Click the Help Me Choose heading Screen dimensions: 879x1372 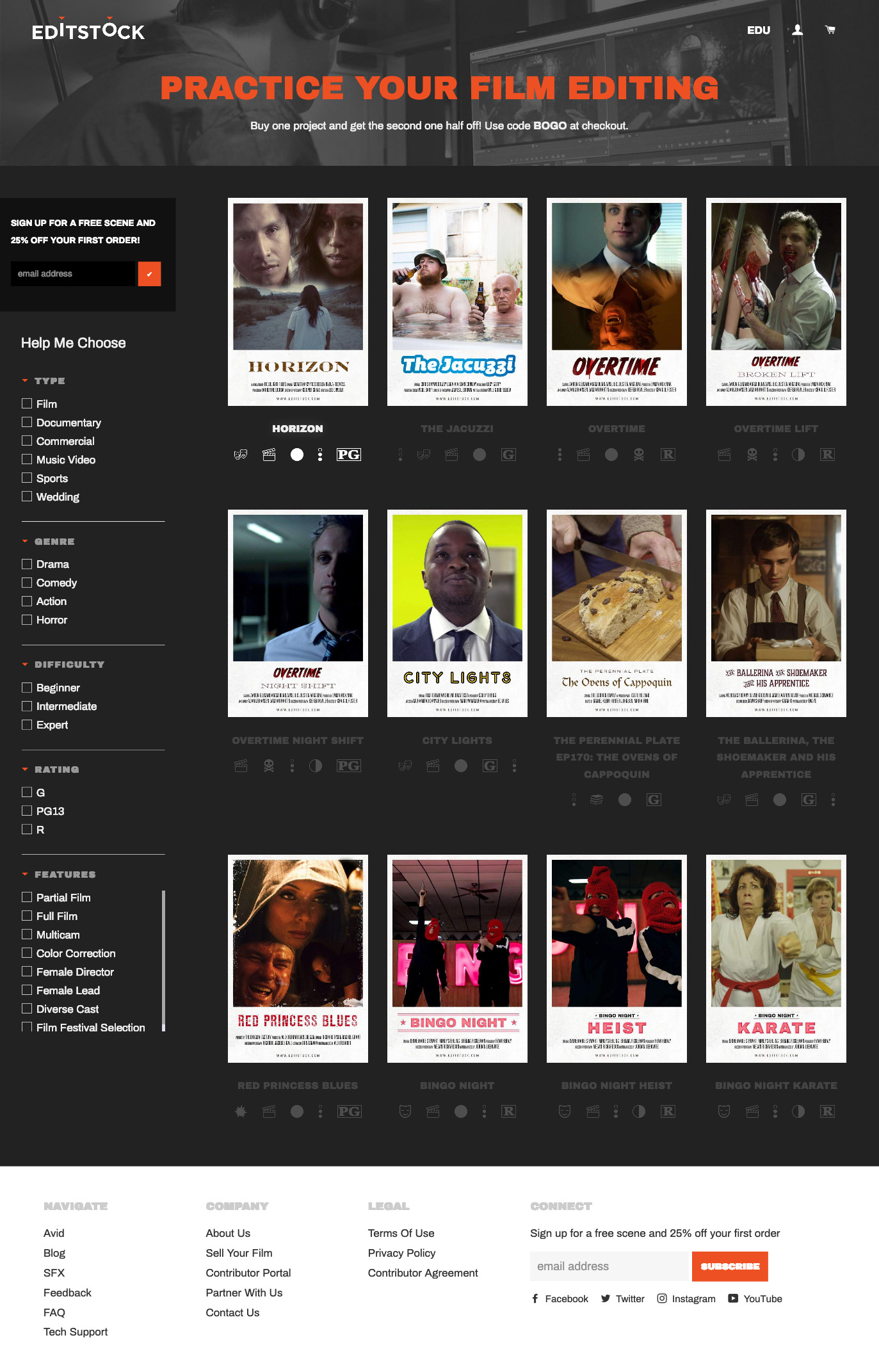(74, 343)
